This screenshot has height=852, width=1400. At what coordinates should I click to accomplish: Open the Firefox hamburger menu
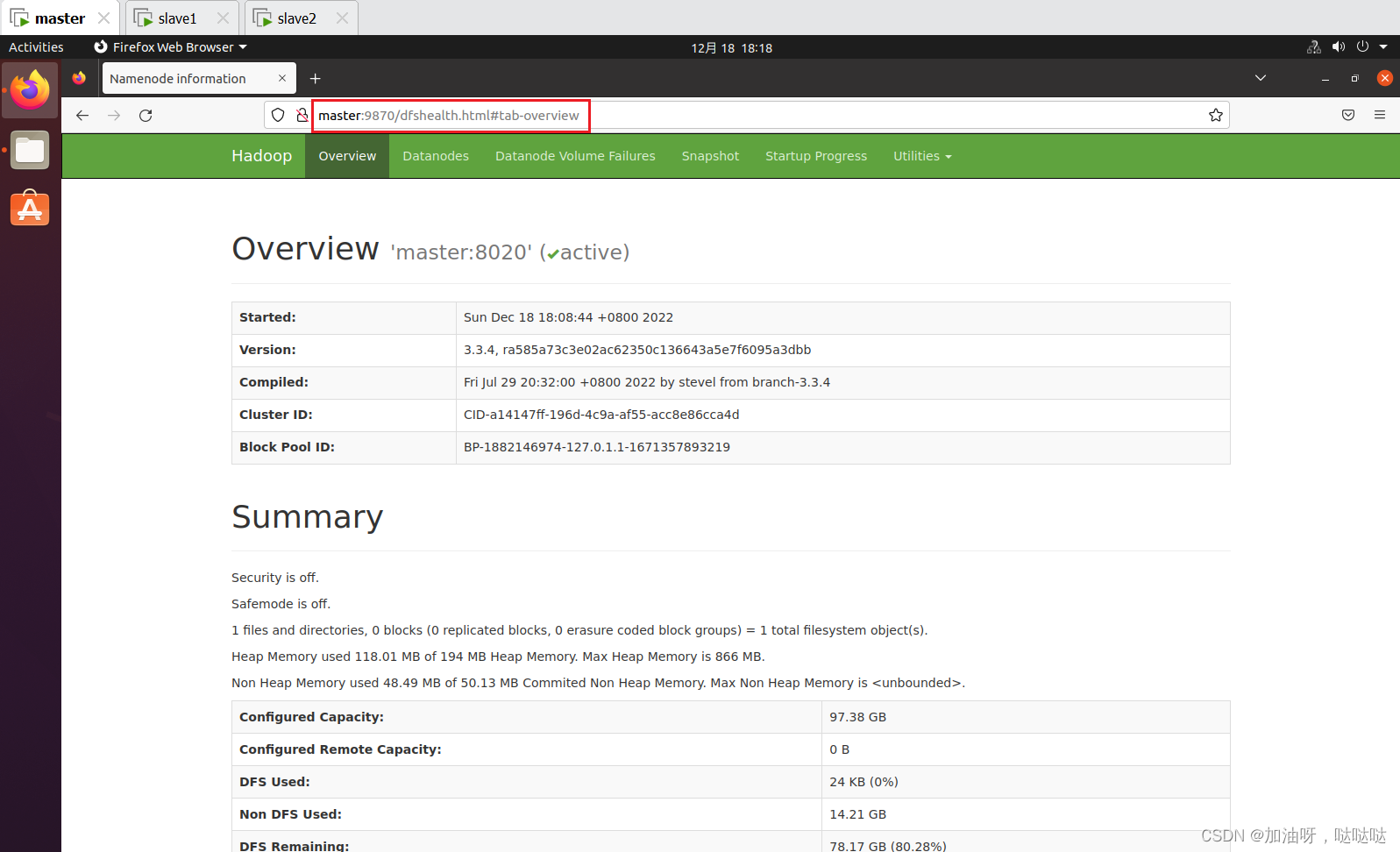[x=1380, y=115]
